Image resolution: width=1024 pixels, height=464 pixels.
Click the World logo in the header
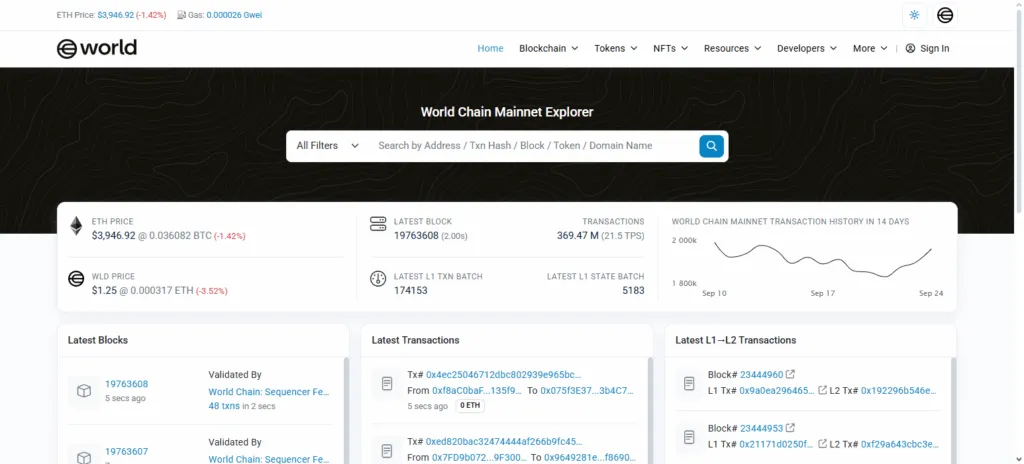coord(97,48)
